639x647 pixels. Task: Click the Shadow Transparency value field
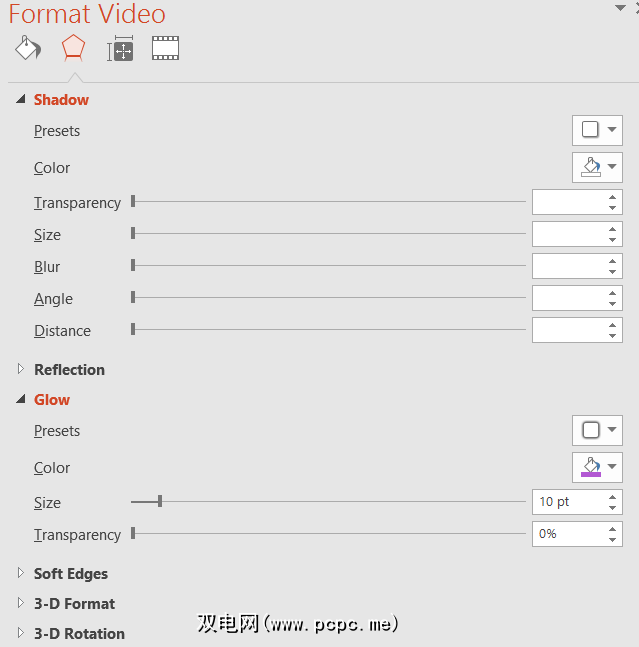tap(568, 202)
